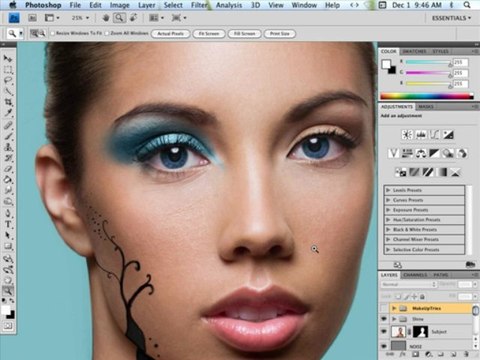Toggle zoom in mode in options bar
The image size is (480, 360).
tap(34, 33)
